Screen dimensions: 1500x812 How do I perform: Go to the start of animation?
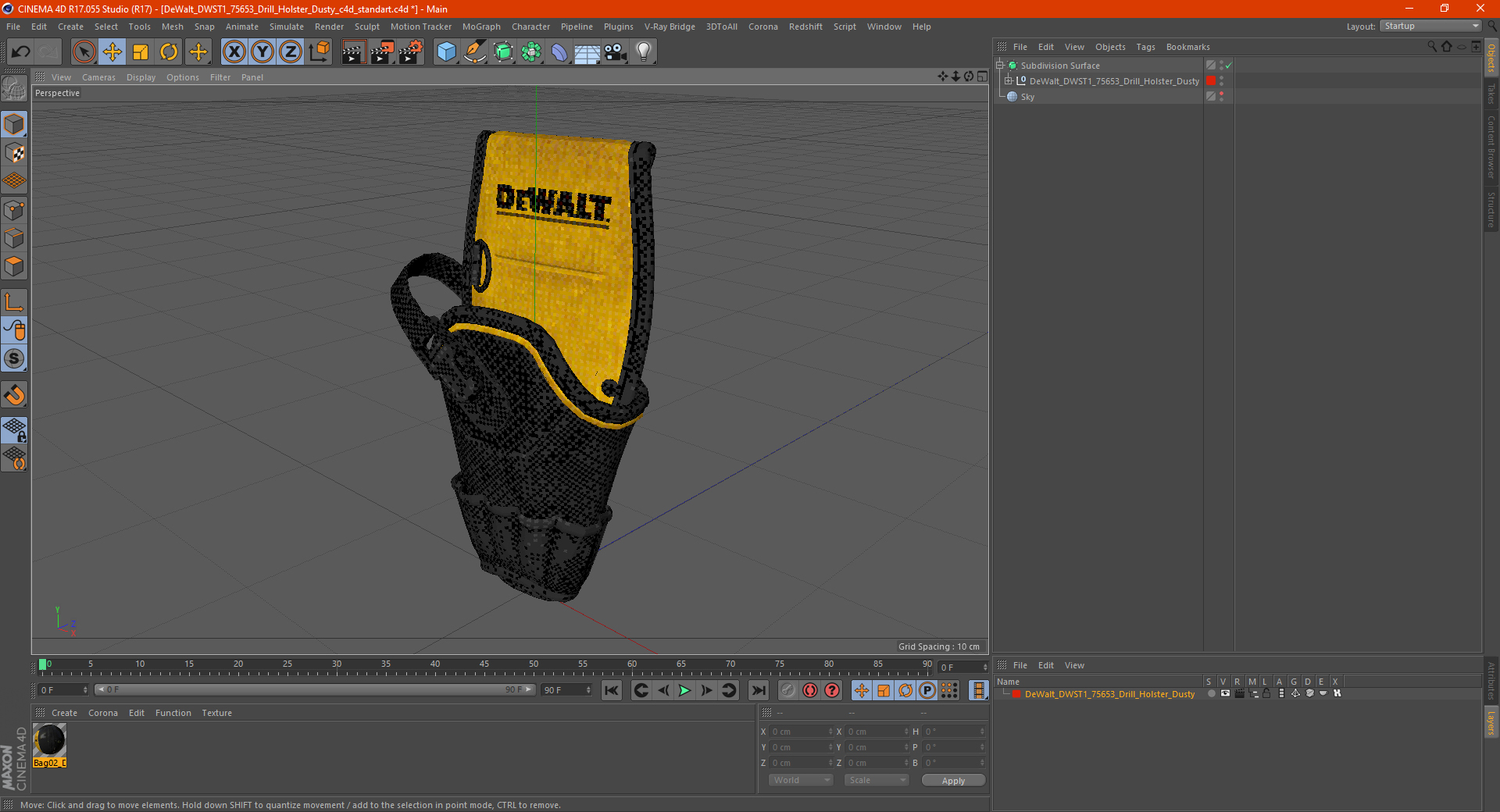[x=612, y=690]
